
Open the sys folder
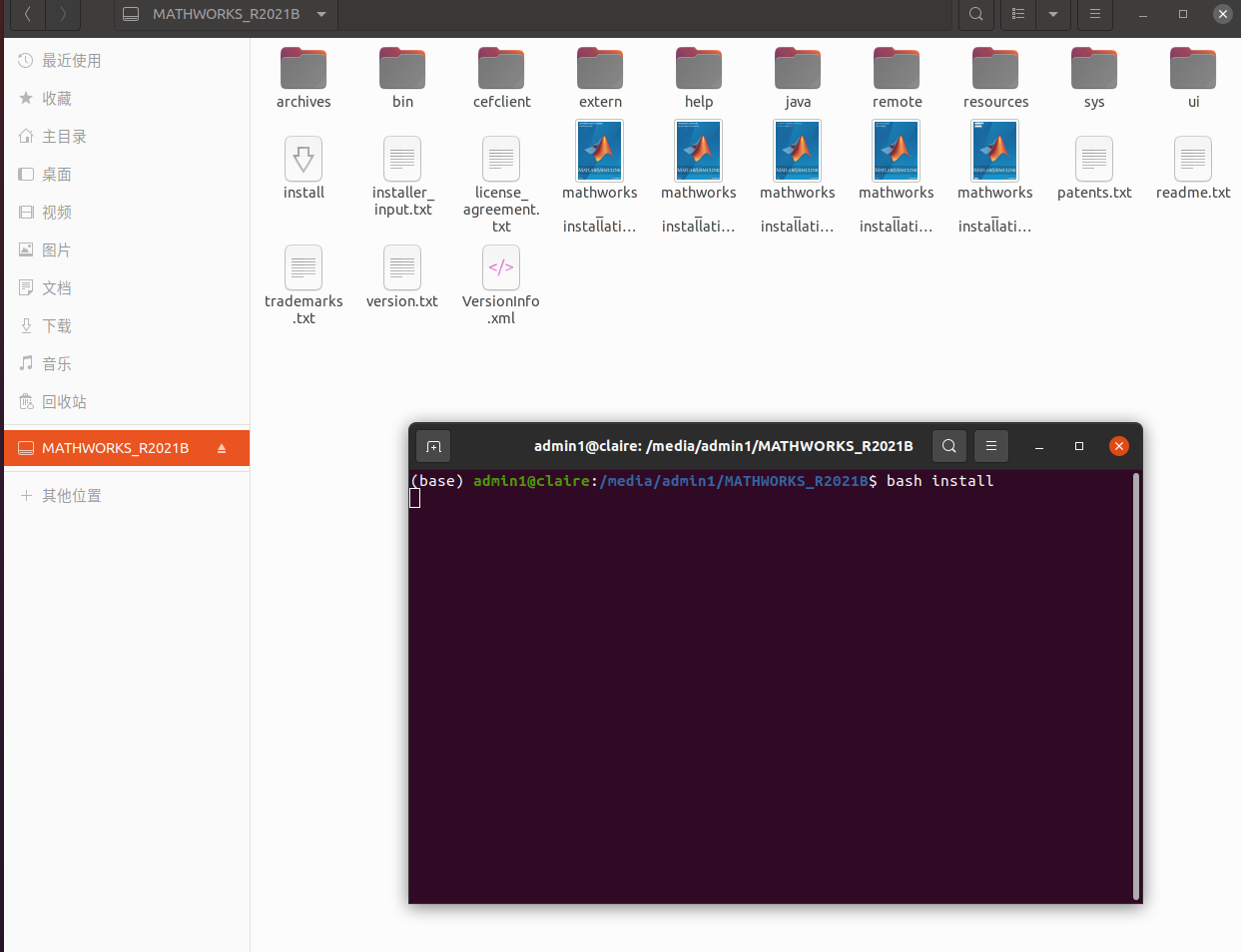pos(1094,78)
